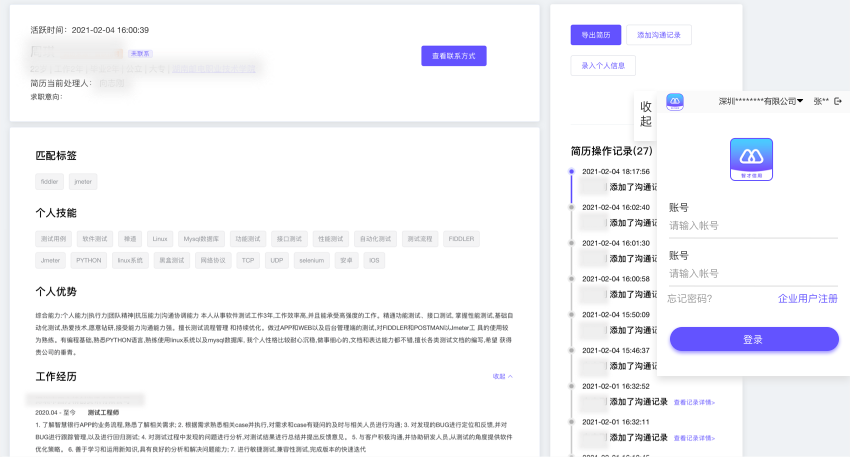Click the 收起 collapse panel tab
The height and width of the screenshot is (457, 850).
pyautogui.click(x=646, y=113)
